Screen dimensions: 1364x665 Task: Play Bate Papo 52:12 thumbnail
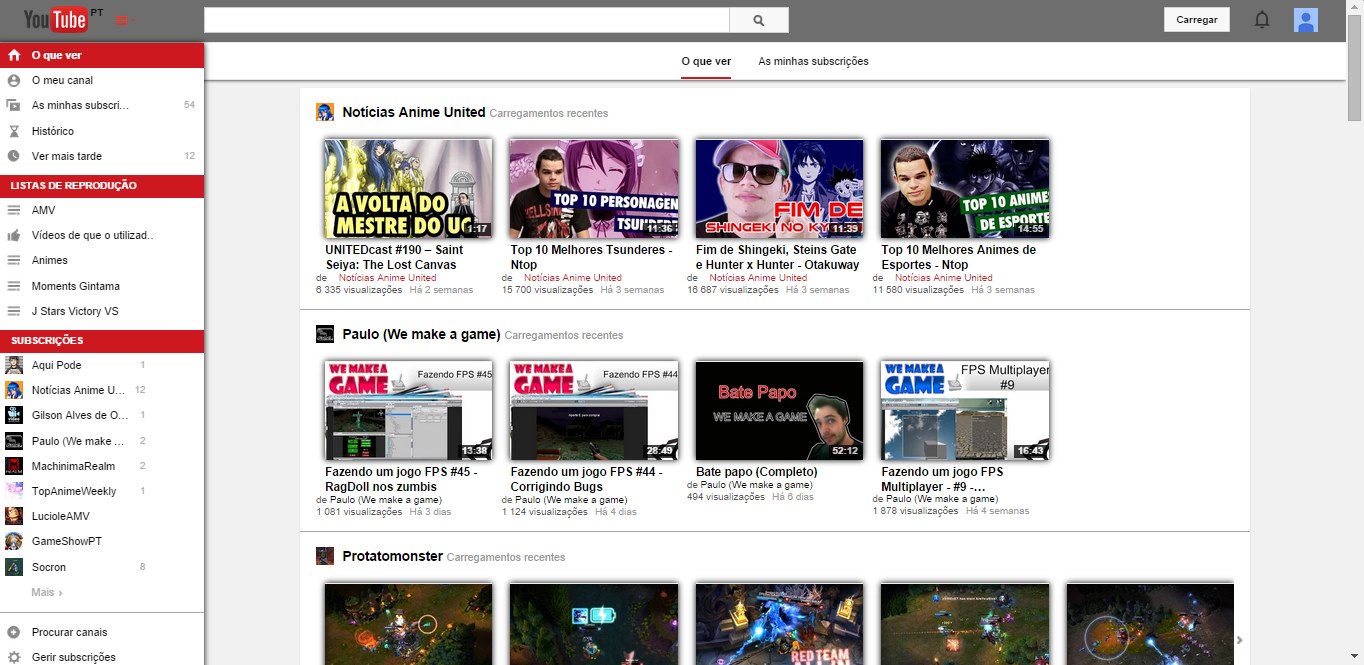click(779, 410)
